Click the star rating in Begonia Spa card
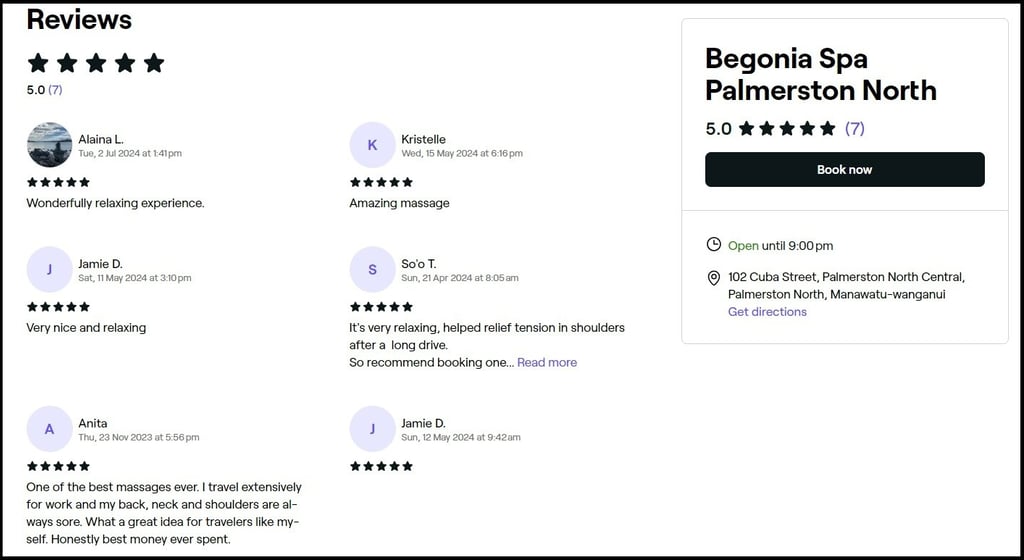Screen dimensions: 1024x560 (787, 129)
